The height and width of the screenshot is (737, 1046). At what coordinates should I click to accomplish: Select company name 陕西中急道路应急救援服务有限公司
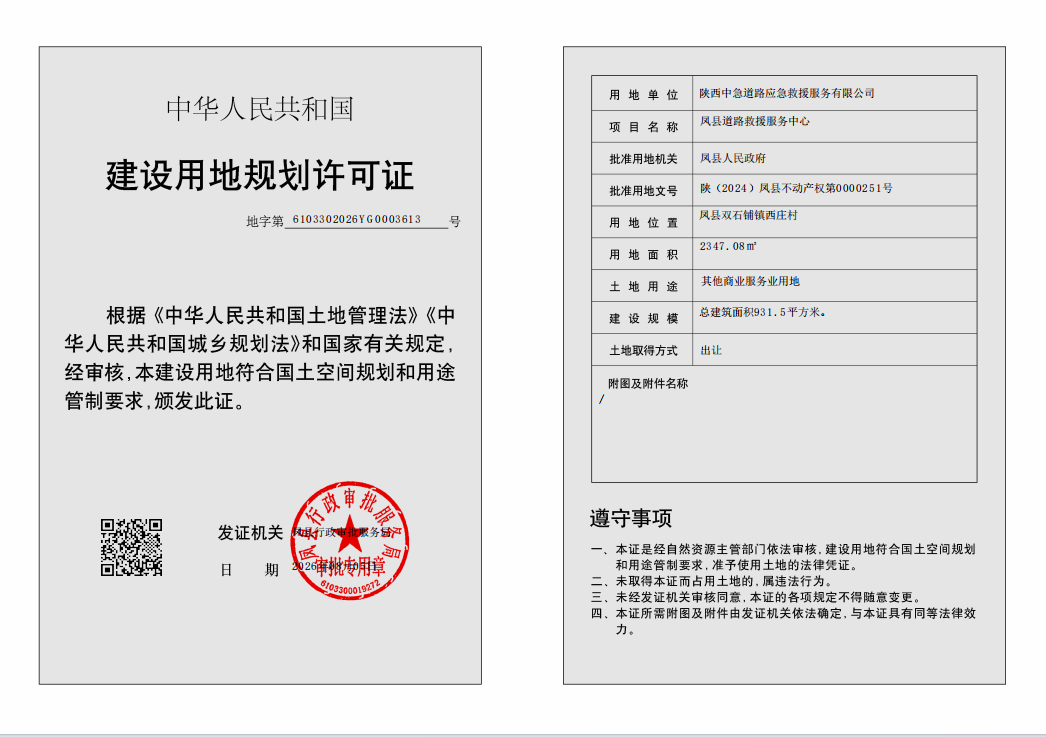[787, 93]
